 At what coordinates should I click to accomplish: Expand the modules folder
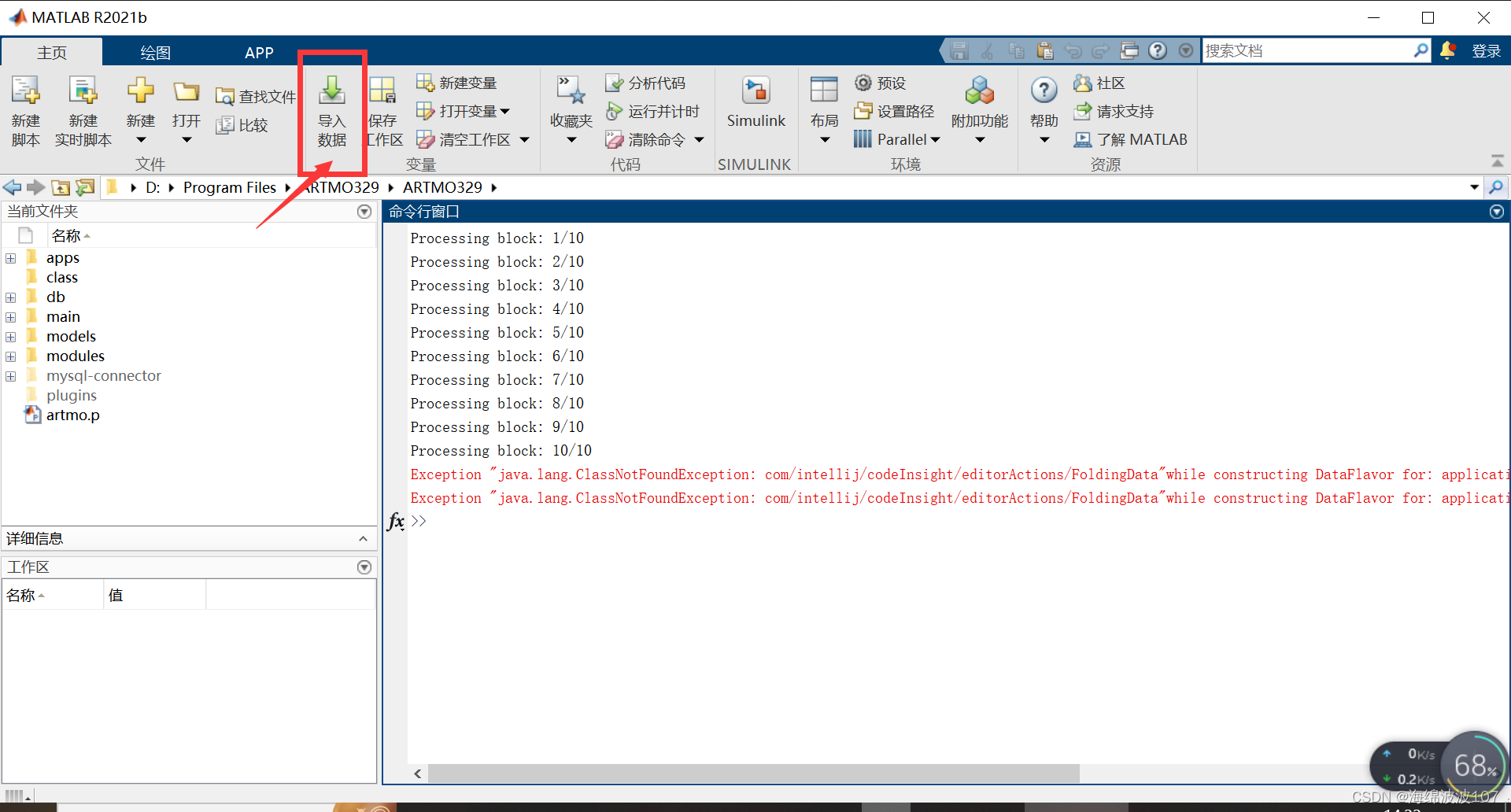[x=11, y=356]
